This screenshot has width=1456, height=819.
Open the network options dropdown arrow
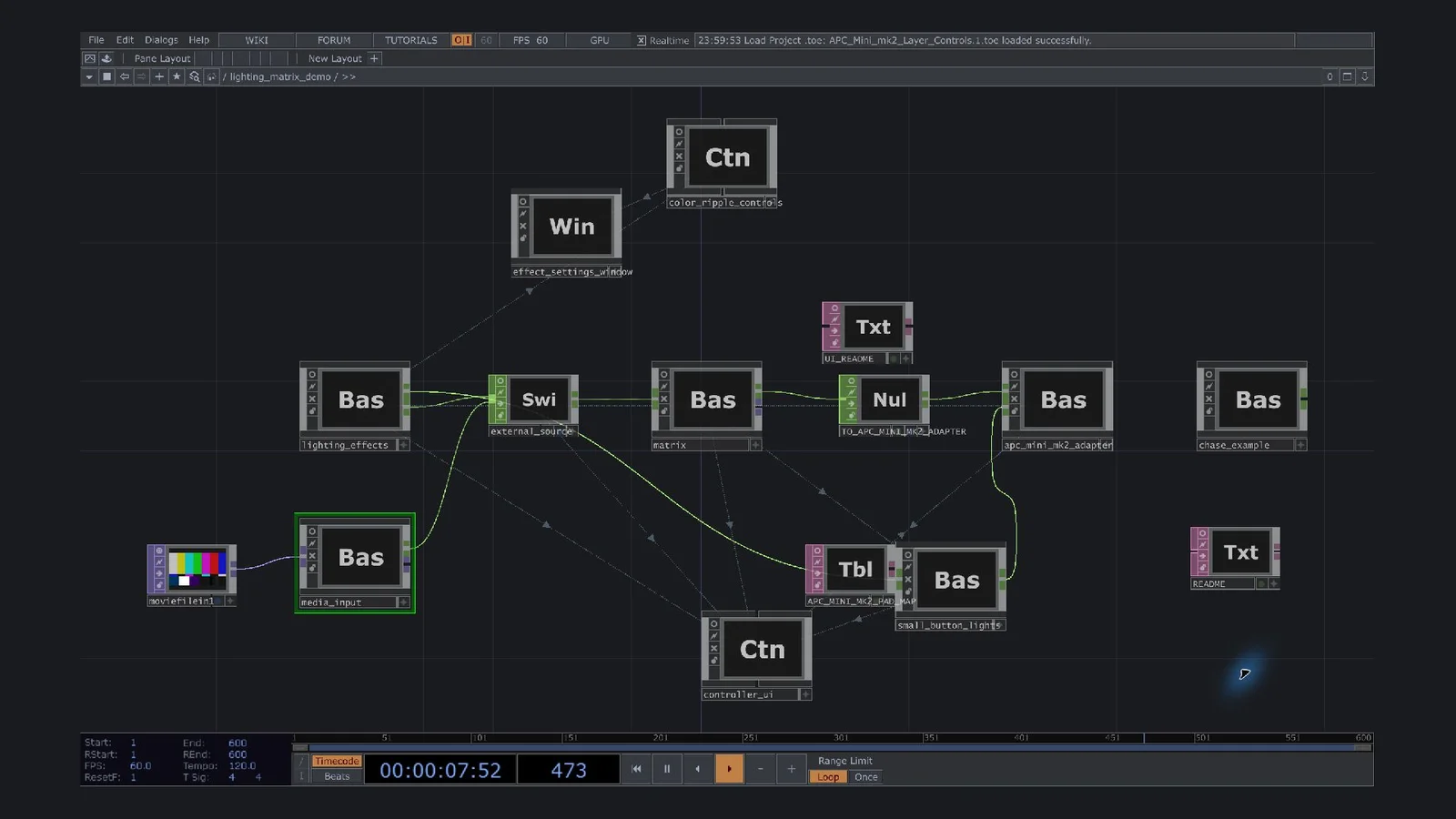[x=89, y=77]
